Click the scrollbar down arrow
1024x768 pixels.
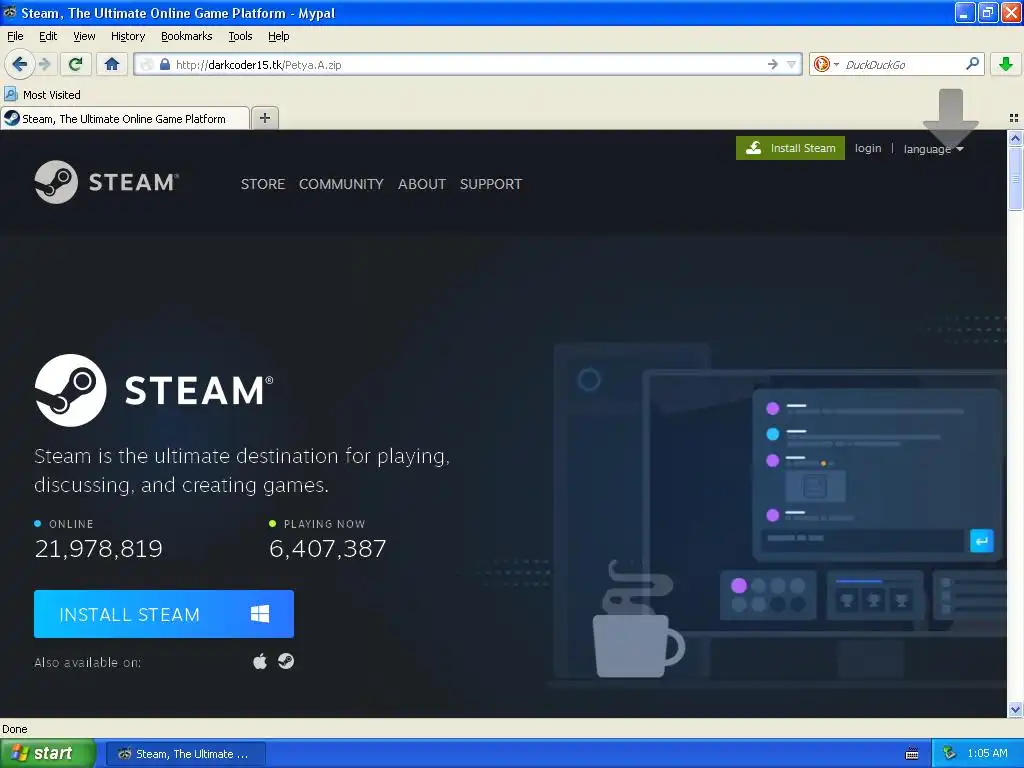click(1015, 710)
